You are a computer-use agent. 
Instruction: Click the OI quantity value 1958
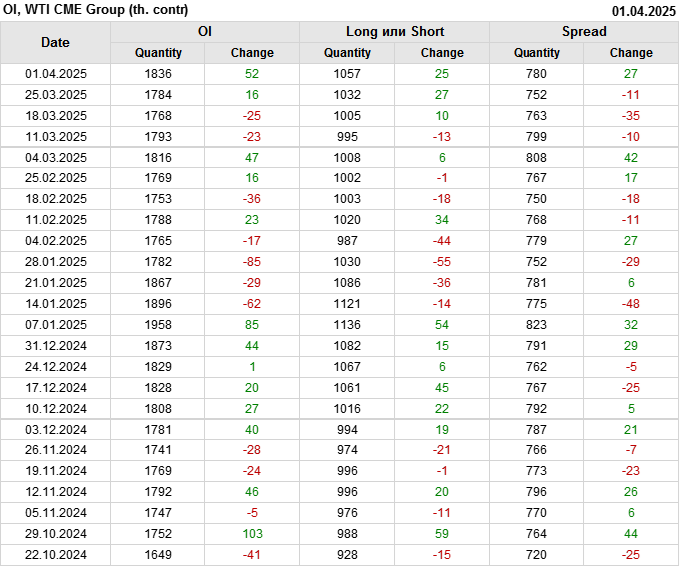point(158,325)
